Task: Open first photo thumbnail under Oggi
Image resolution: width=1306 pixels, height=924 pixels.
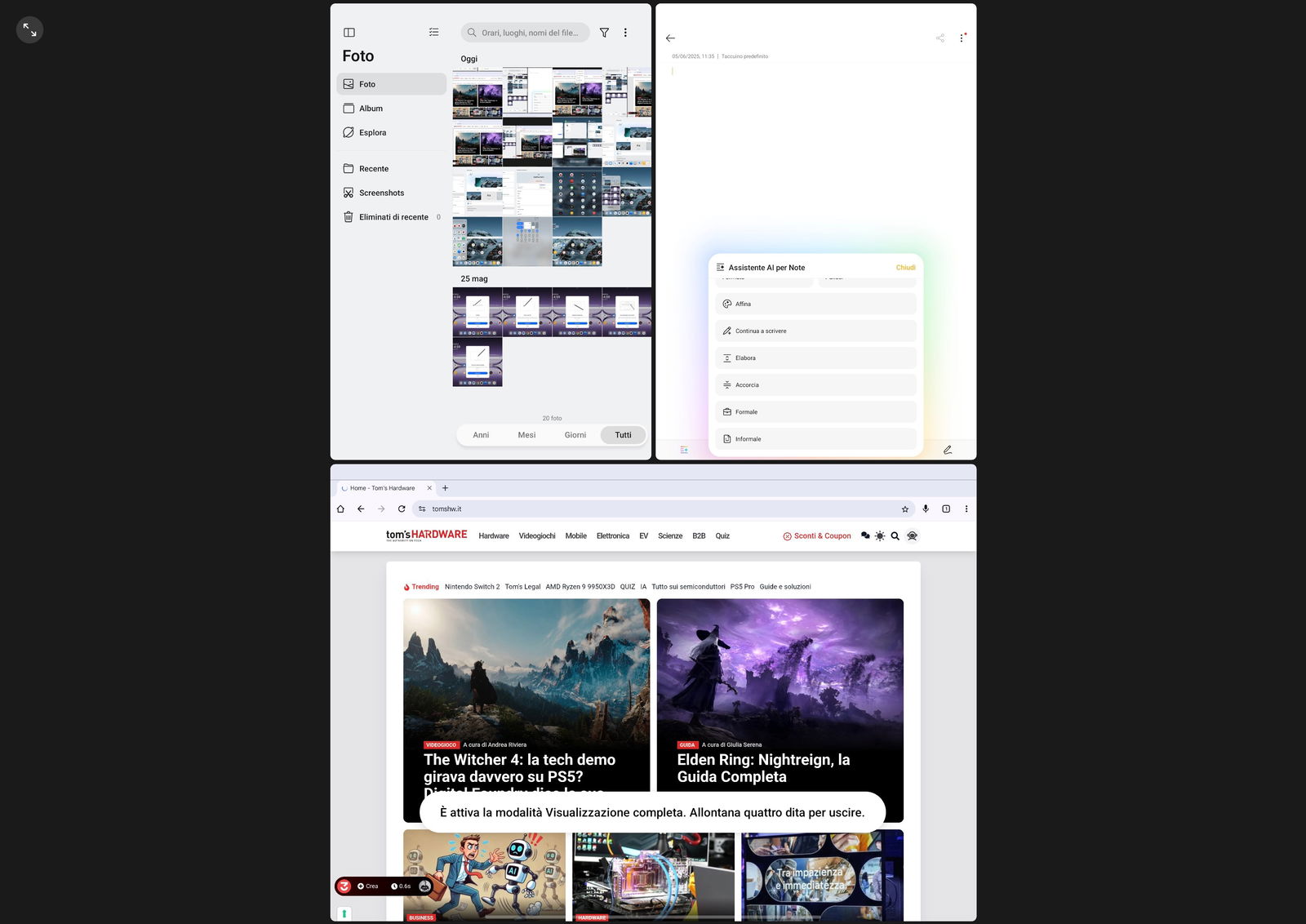Action: point(478,92)
